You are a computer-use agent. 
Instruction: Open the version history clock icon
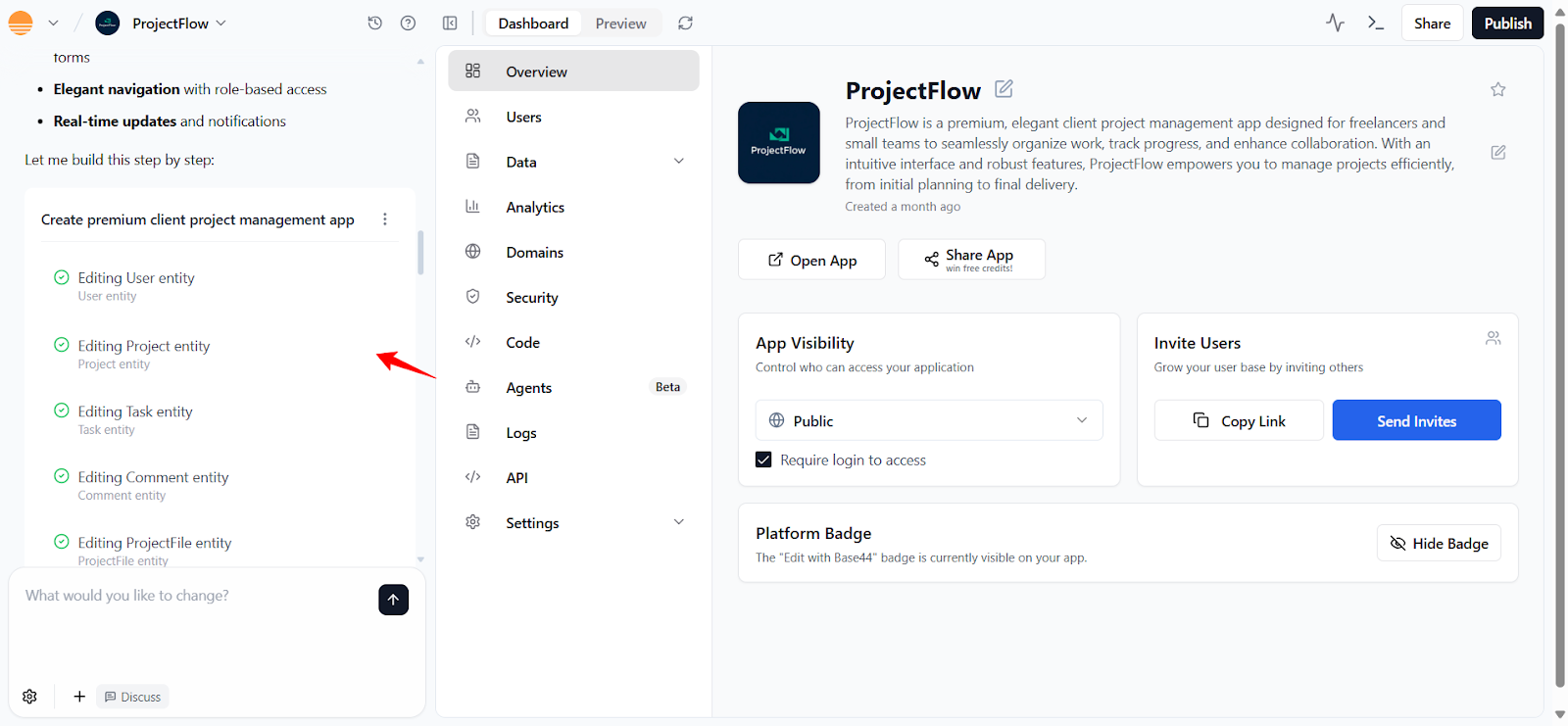pos(374,24)
